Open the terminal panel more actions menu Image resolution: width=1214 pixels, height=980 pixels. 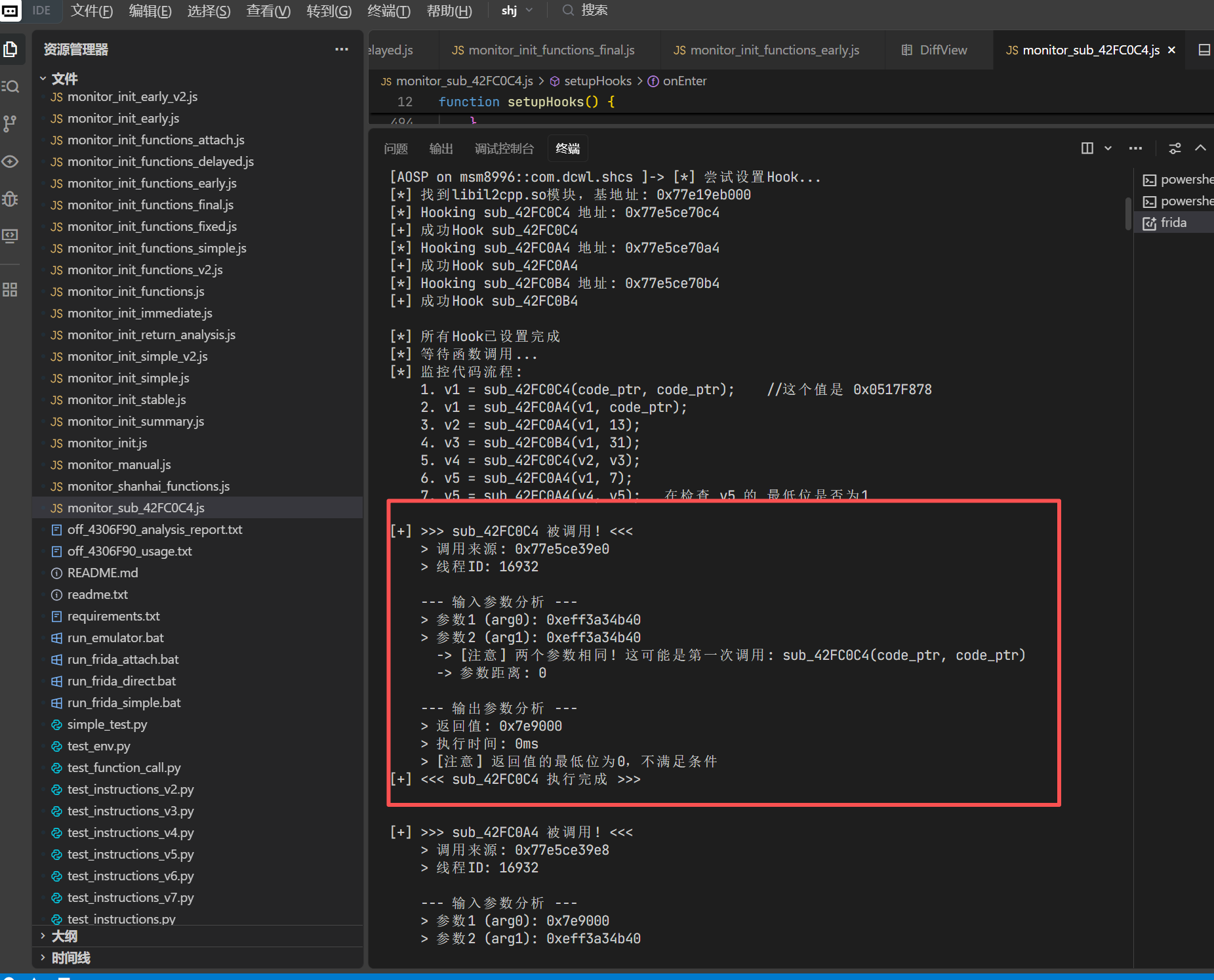1136,148
